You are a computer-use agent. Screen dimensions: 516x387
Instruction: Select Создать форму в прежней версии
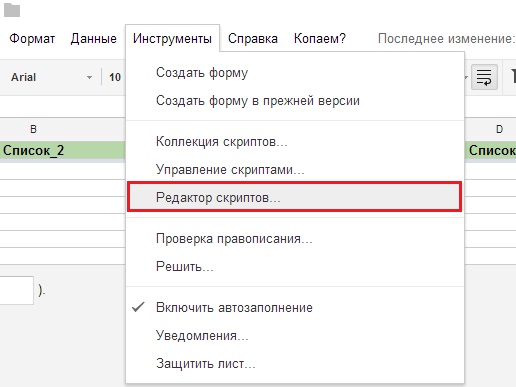295,101
